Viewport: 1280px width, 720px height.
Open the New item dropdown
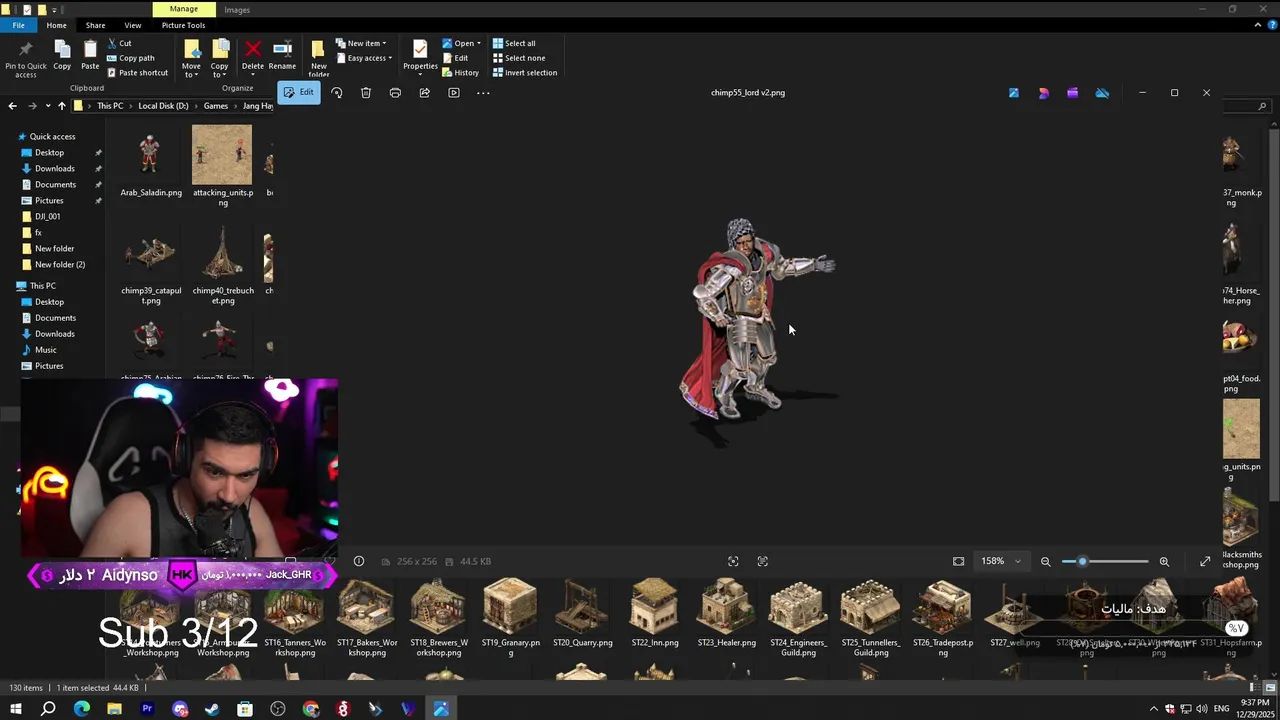[x=361, y=43]
